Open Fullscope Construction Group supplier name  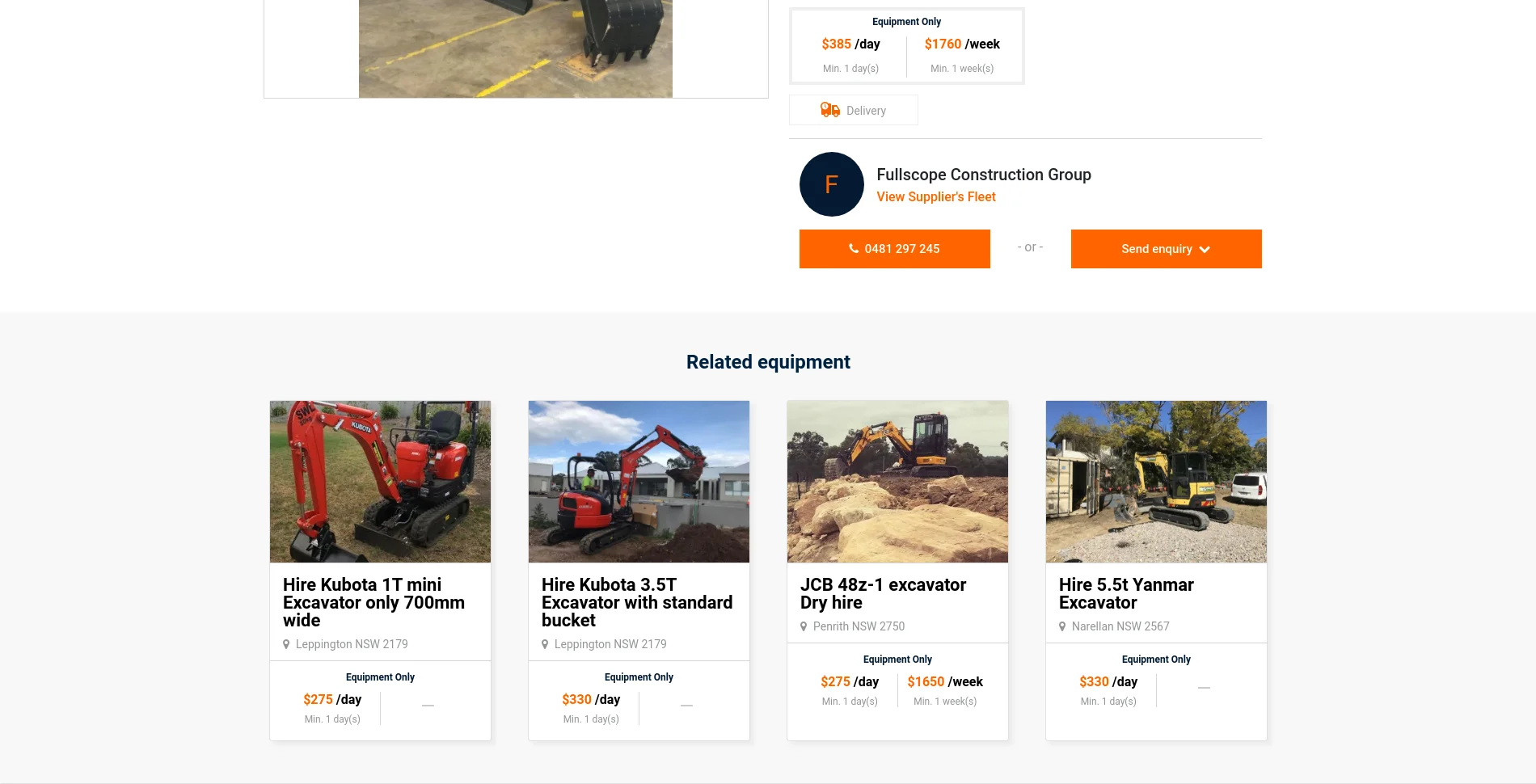click(x=983, y=175)
